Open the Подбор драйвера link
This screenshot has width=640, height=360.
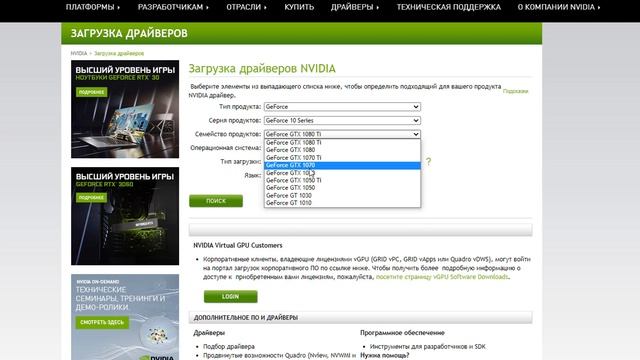click(229, 347)
